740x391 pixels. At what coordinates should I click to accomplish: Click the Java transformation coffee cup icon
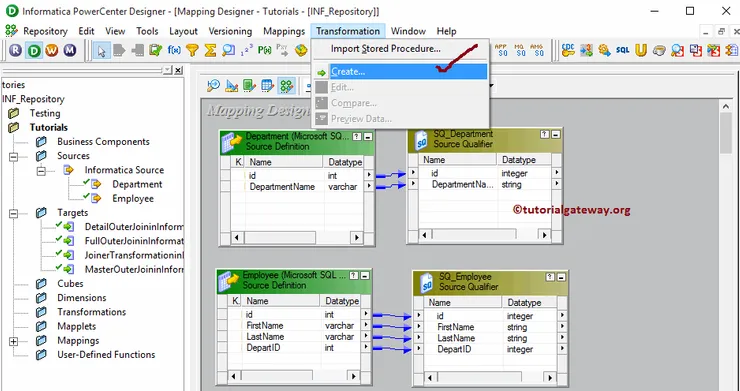coord(659,50)
